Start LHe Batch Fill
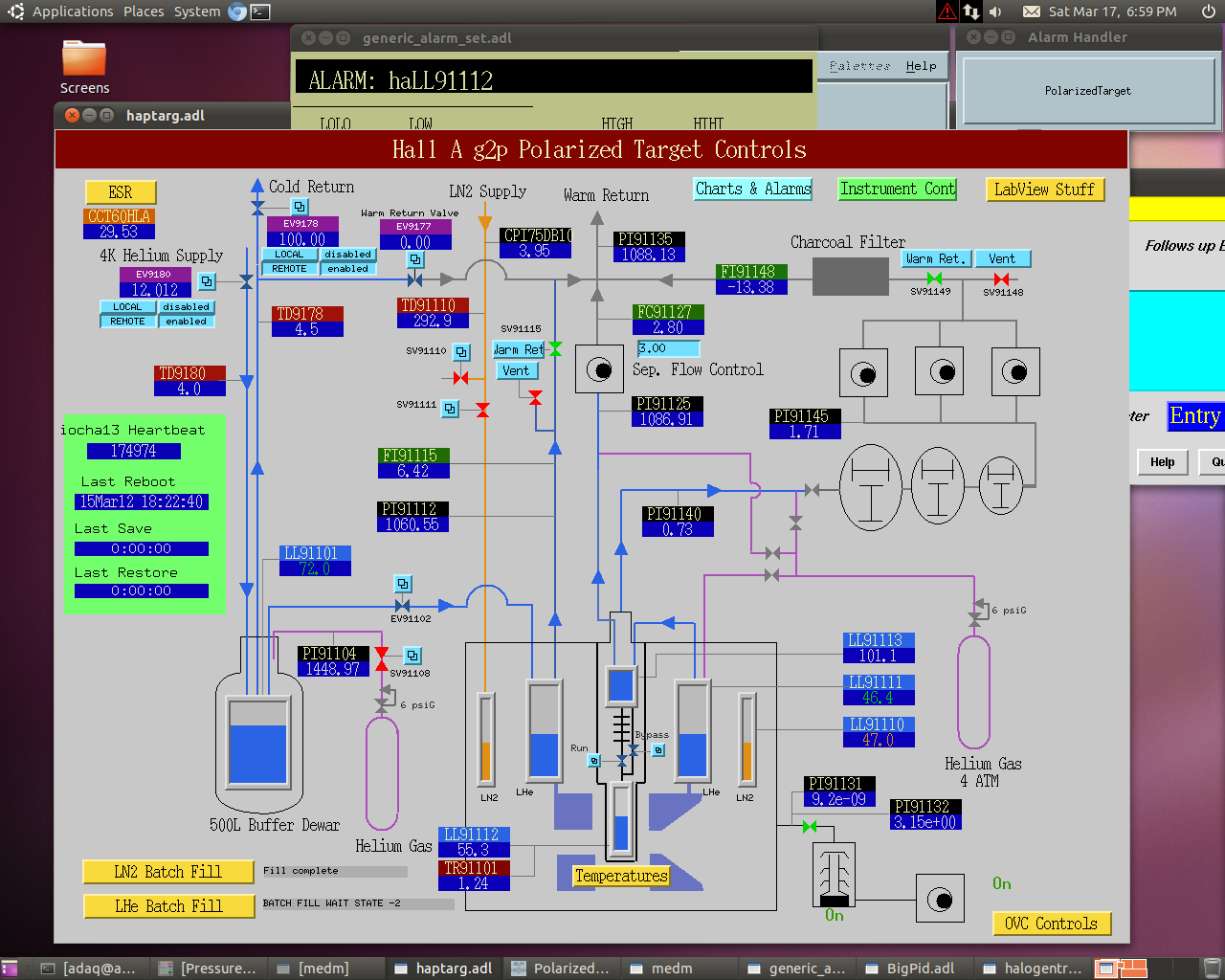Image resolution: width=1225 pixels, height=980 pixels. [x=168, y=906]
